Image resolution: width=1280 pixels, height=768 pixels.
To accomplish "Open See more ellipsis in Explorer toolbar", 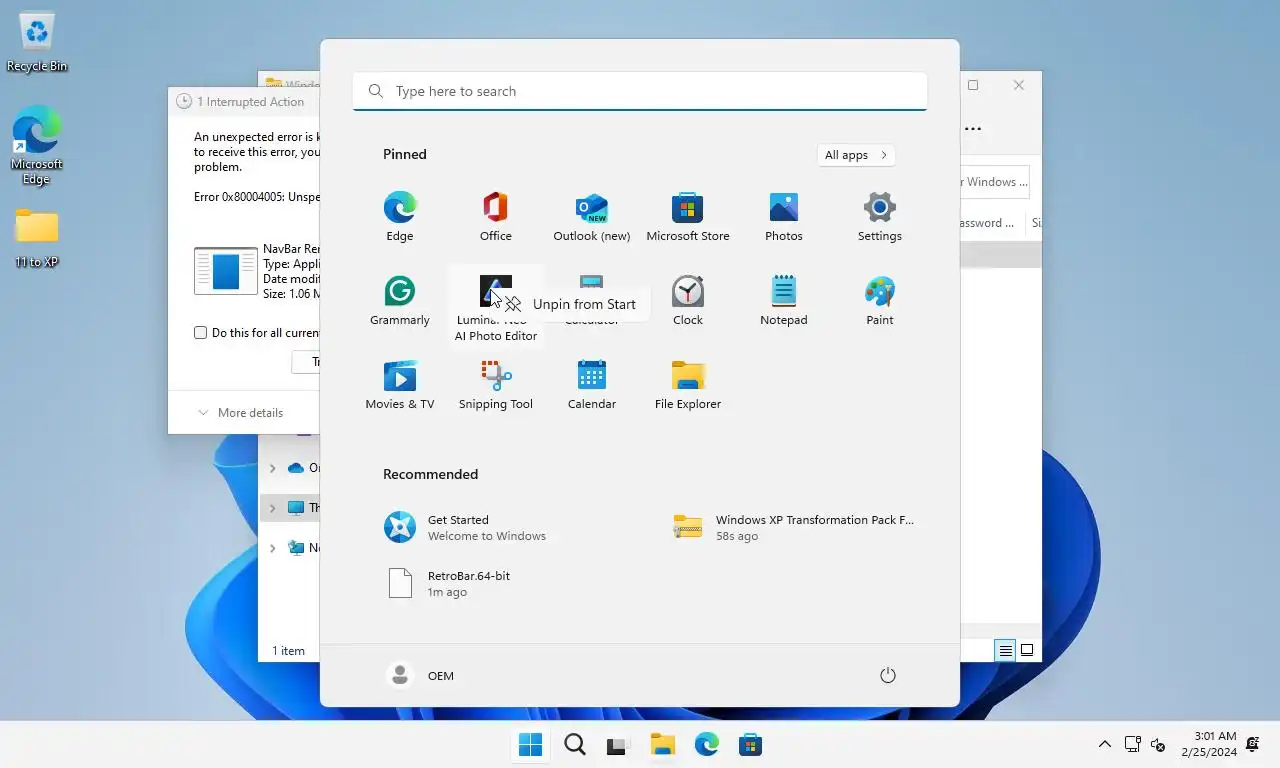I will coord(973,128).
